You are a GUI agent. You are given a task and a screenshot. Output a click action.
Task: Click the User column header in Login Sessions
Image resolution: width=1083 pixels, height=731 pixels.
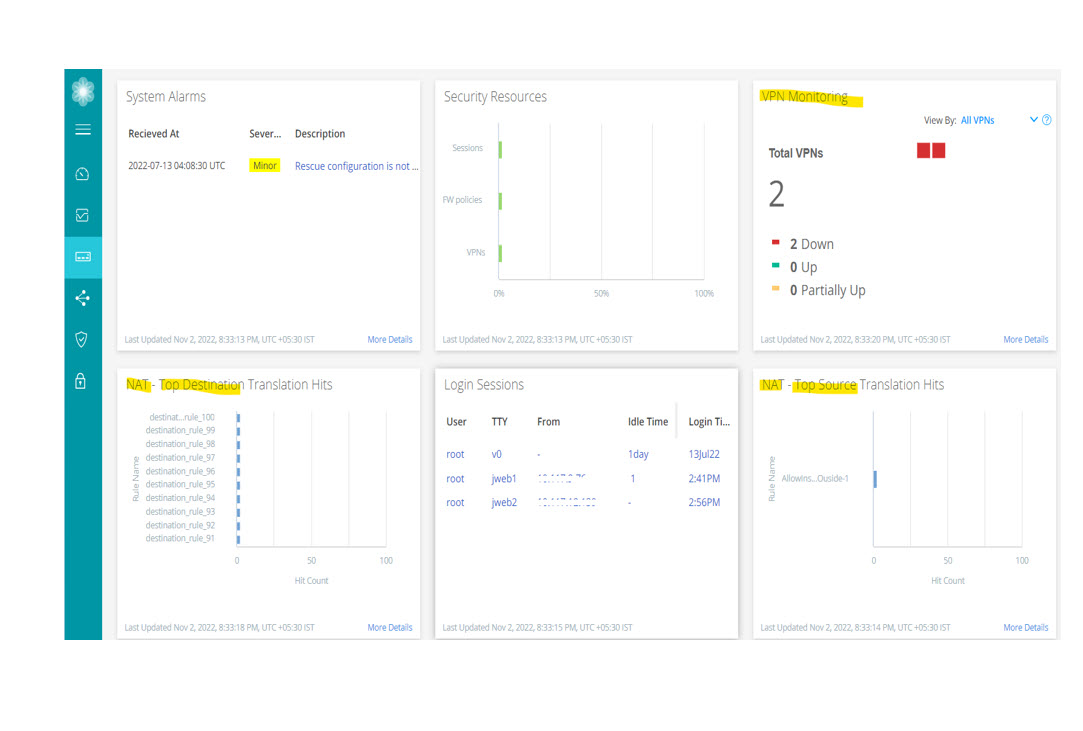tap(456, 421)
